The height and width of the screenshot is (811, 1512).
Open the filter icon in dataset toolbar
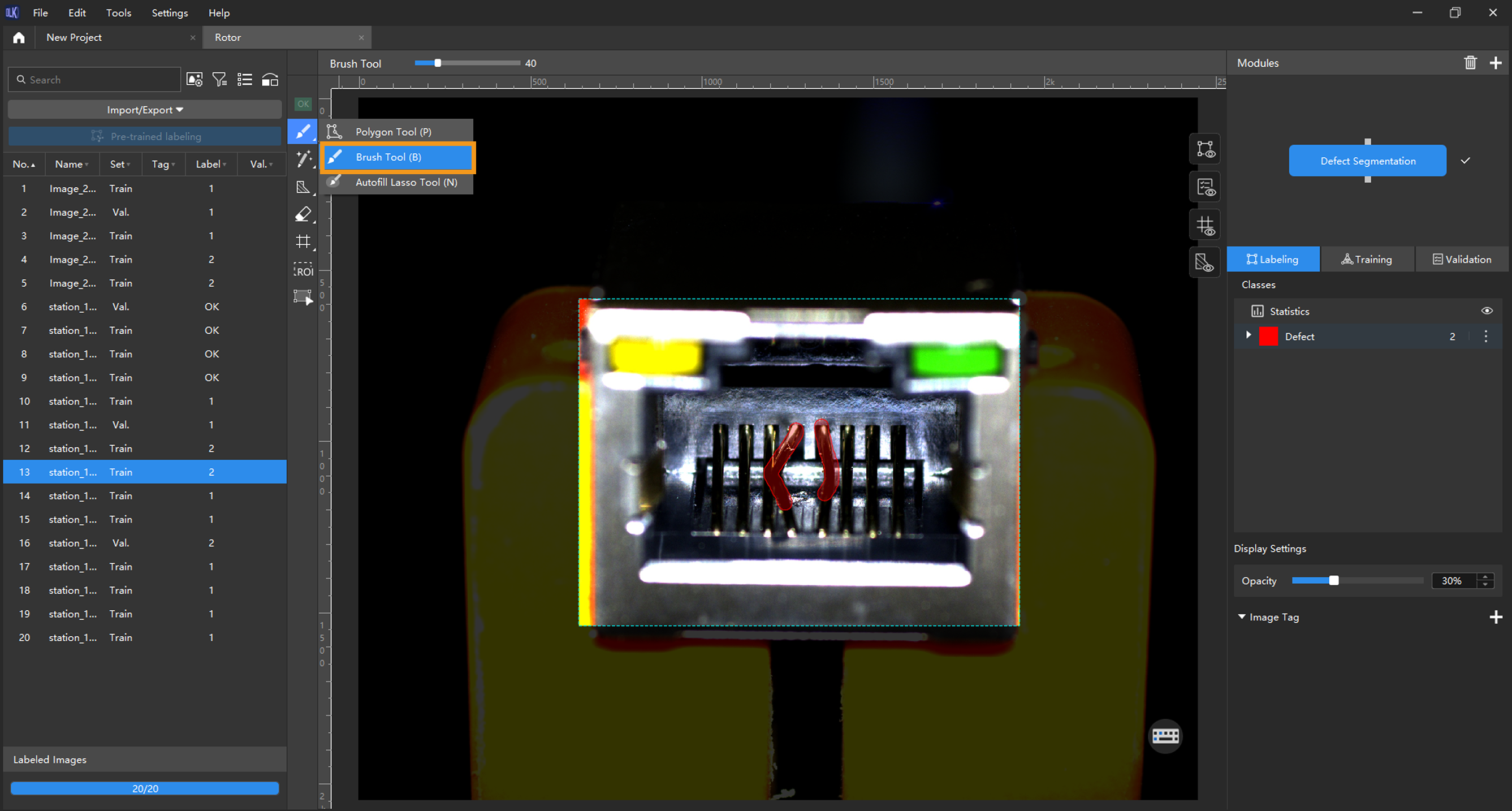tap(219, 79)
